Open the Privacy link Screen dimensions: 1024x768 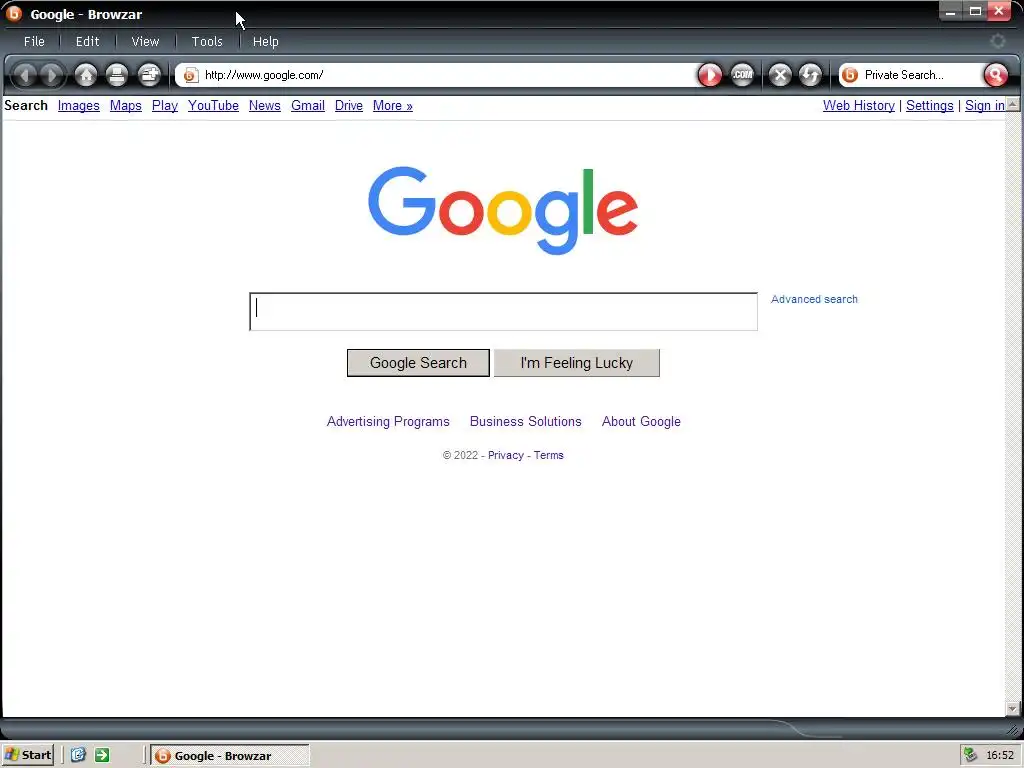[x=505, y=455]
